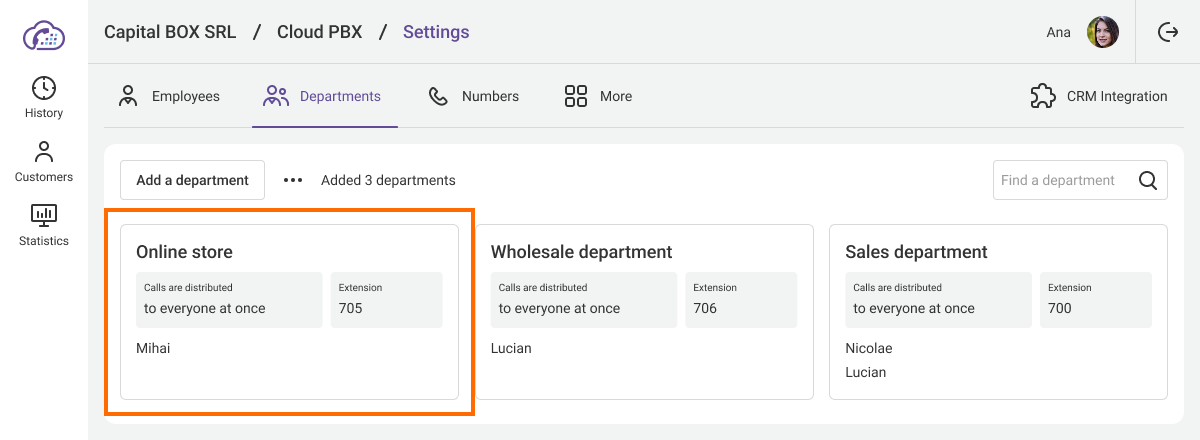
Task: Click Cloud PBX breadcrumb link
Action: click(x=320, y=32)
